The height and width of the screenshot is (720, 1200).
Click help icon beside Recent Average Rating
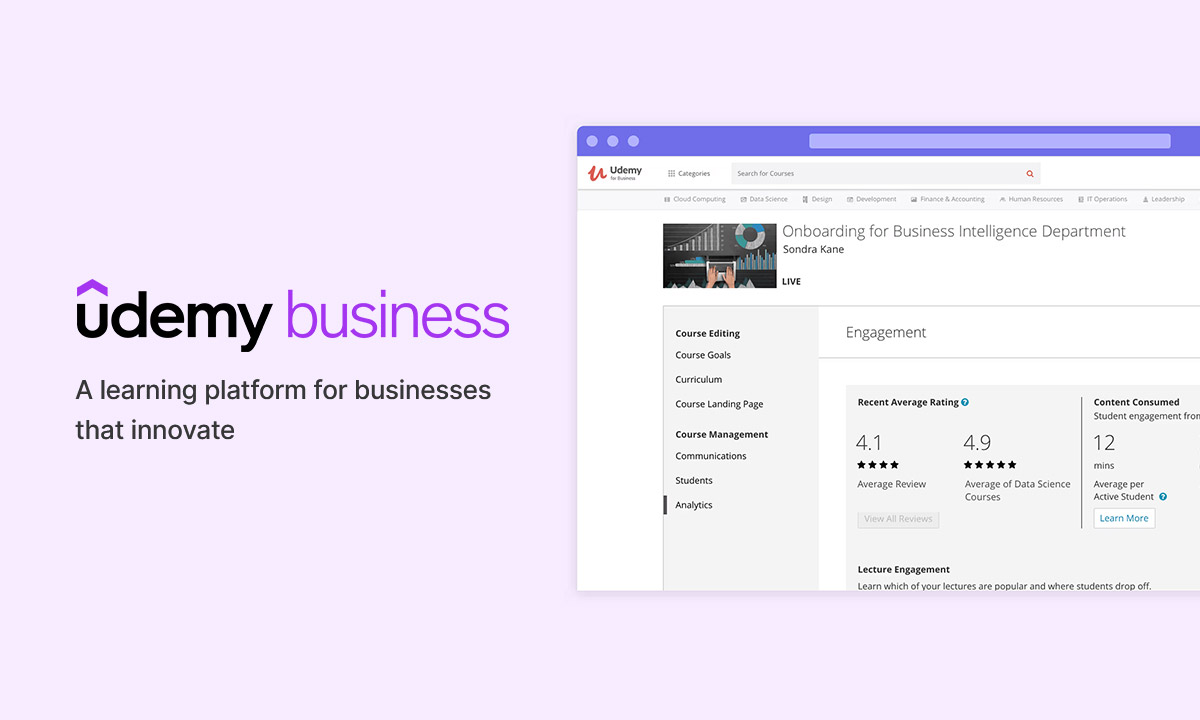coord(965,402)
